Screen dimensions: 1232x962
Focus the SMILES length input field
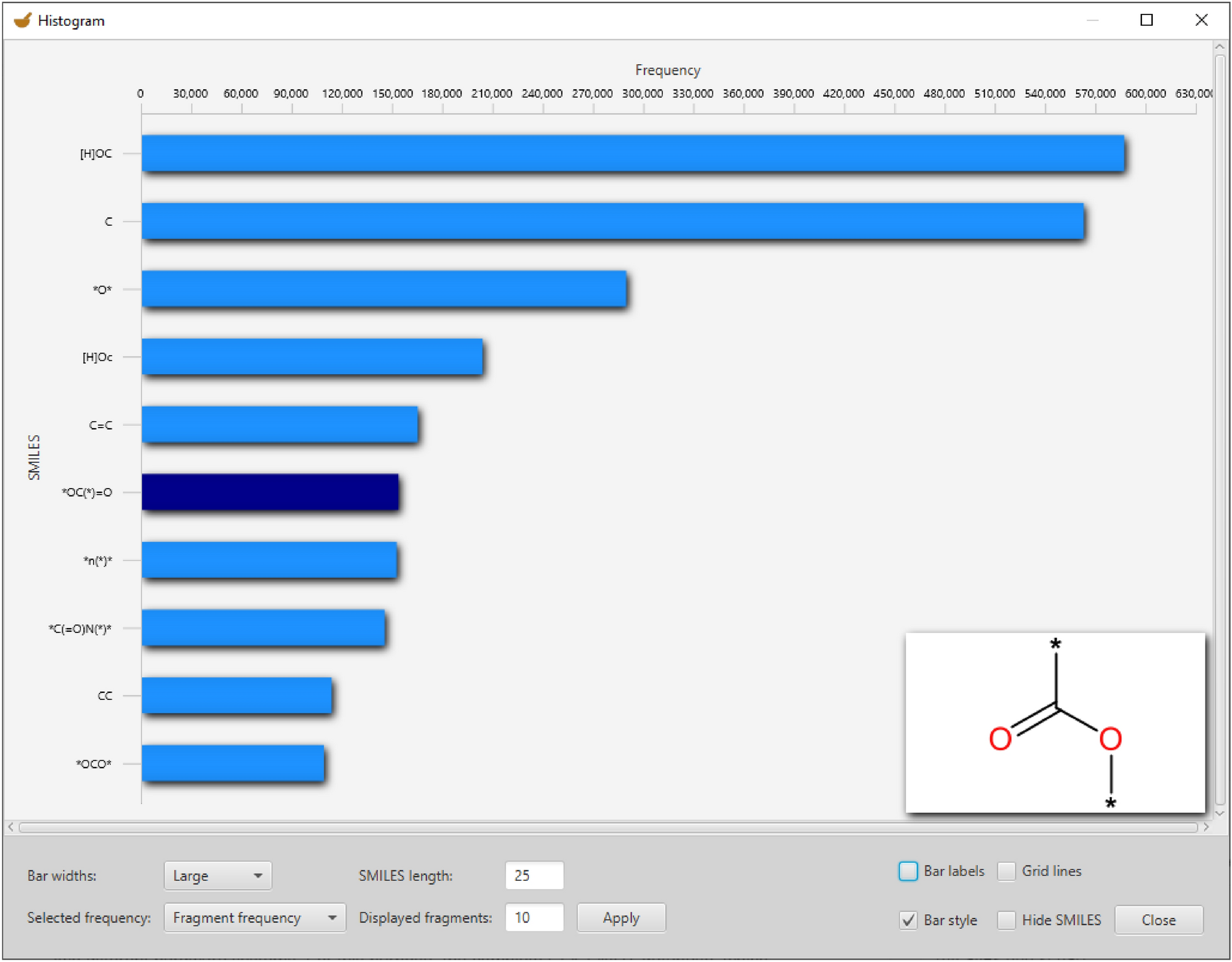534,875
